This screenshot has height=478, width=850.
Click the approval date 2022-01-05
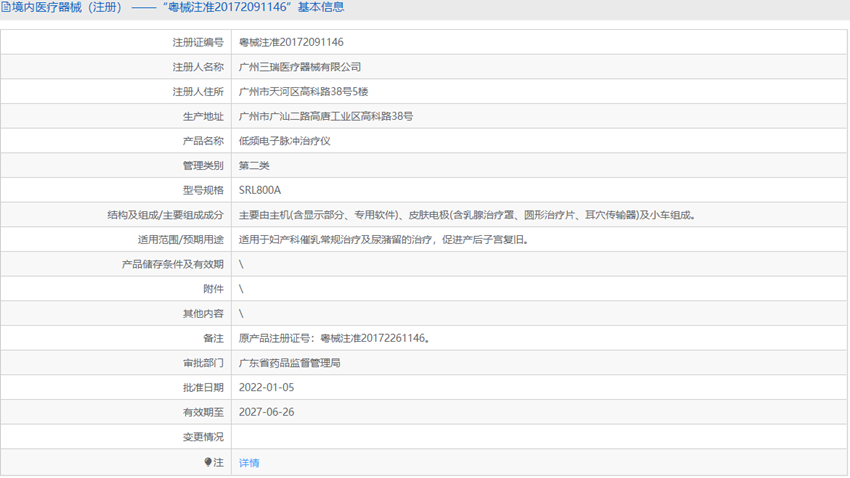(x=266, y=387)
